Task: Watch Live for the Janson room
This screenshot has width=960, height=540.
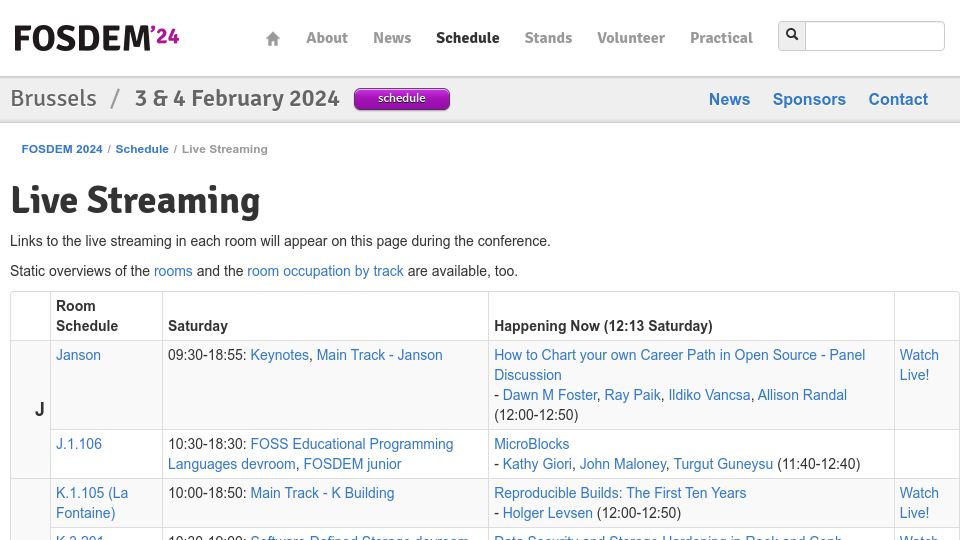Action: 919,365
